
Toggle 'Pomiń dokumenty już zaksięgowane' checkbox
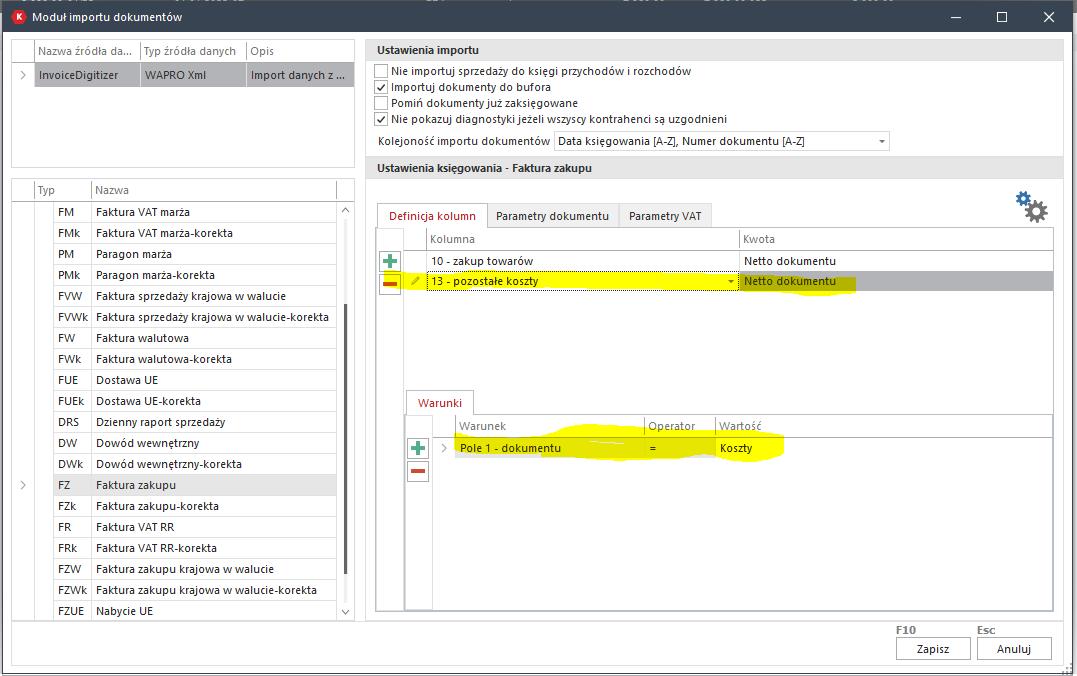click(380, 103)
